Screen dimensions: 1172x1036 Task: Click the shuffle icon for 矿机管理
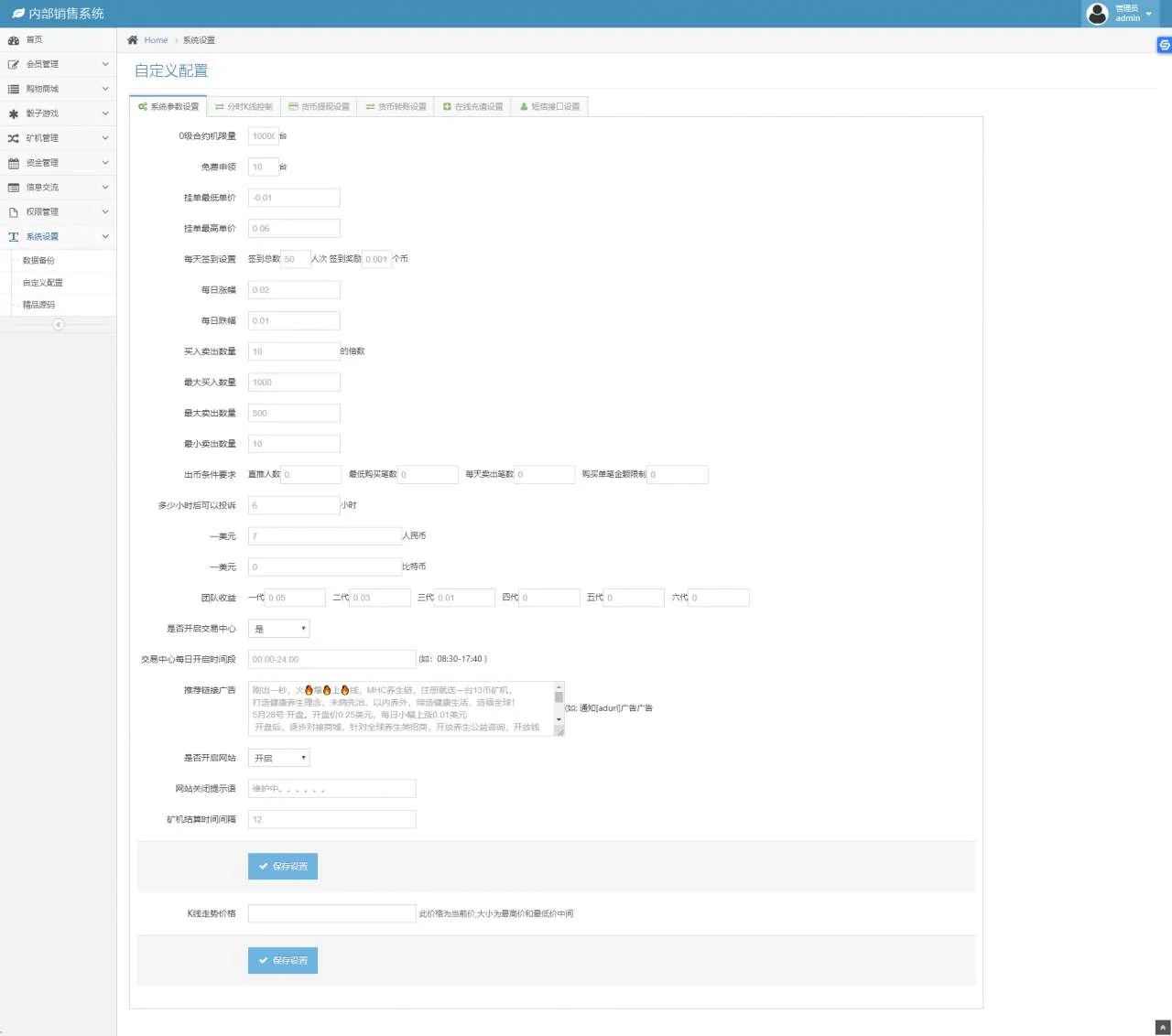tap(14, 139)
